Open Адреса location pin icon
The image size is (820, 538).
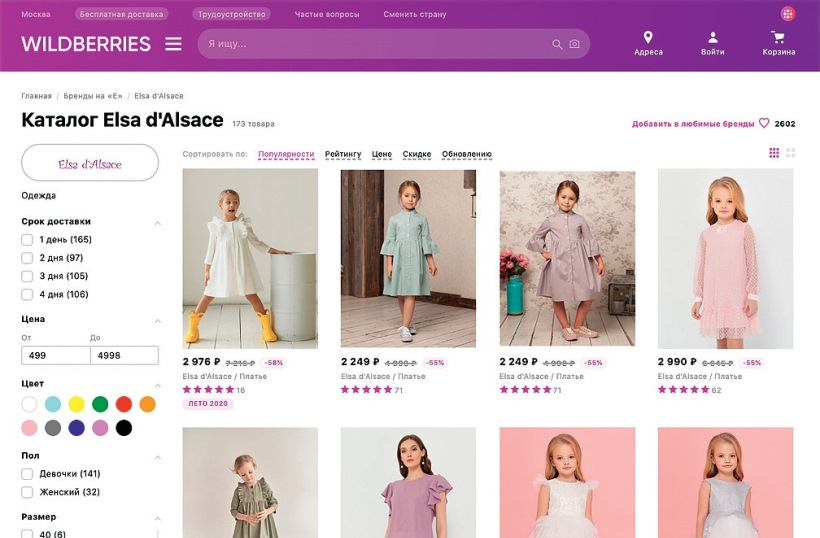tap(648, 37)
